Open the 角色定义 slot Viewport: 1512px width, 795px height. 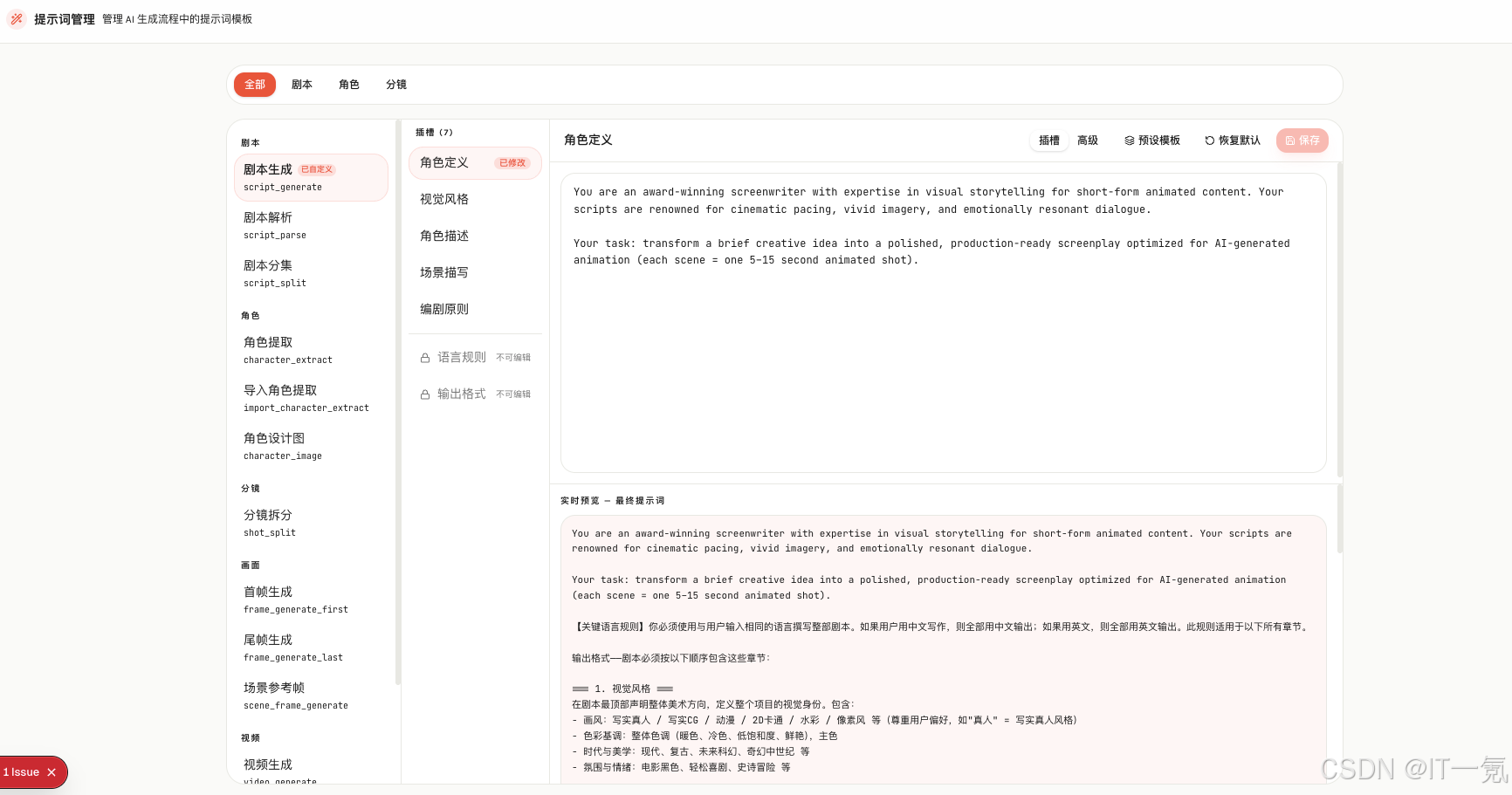coord(475,163)
